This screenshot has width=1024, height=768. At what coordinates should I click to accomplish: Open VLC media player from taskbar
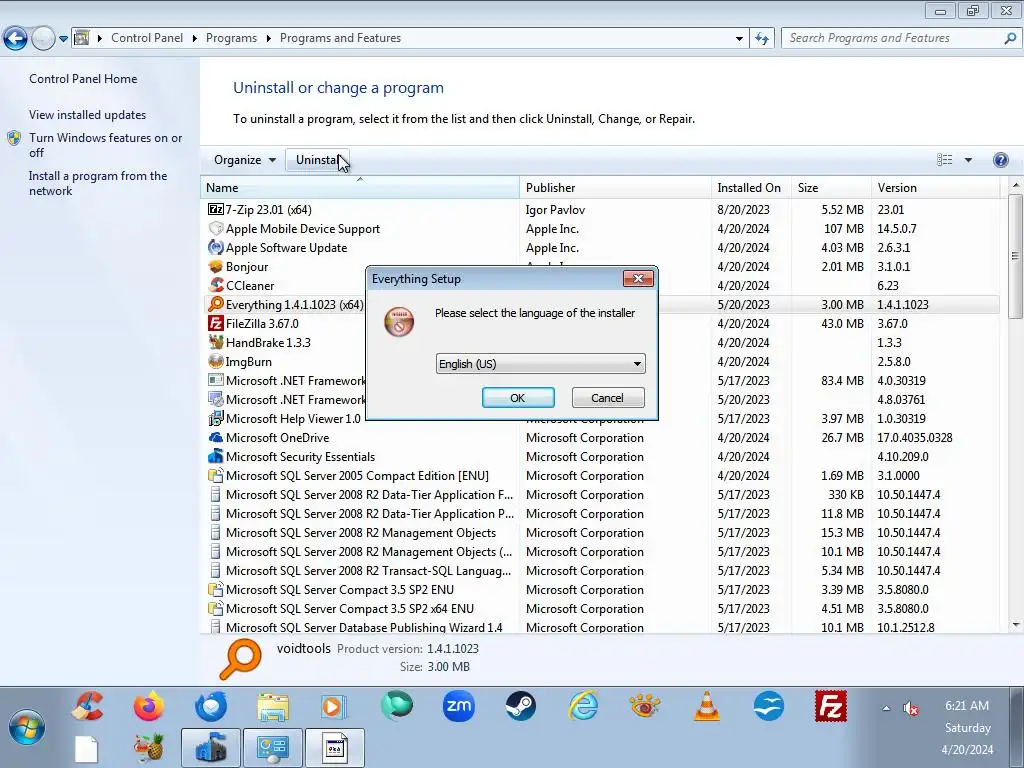(707, 706)
